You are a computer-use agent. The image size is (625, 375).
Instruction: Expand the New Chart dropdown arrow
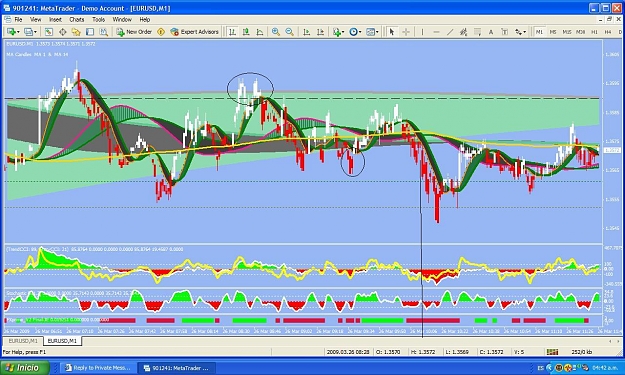coord(18,32)
